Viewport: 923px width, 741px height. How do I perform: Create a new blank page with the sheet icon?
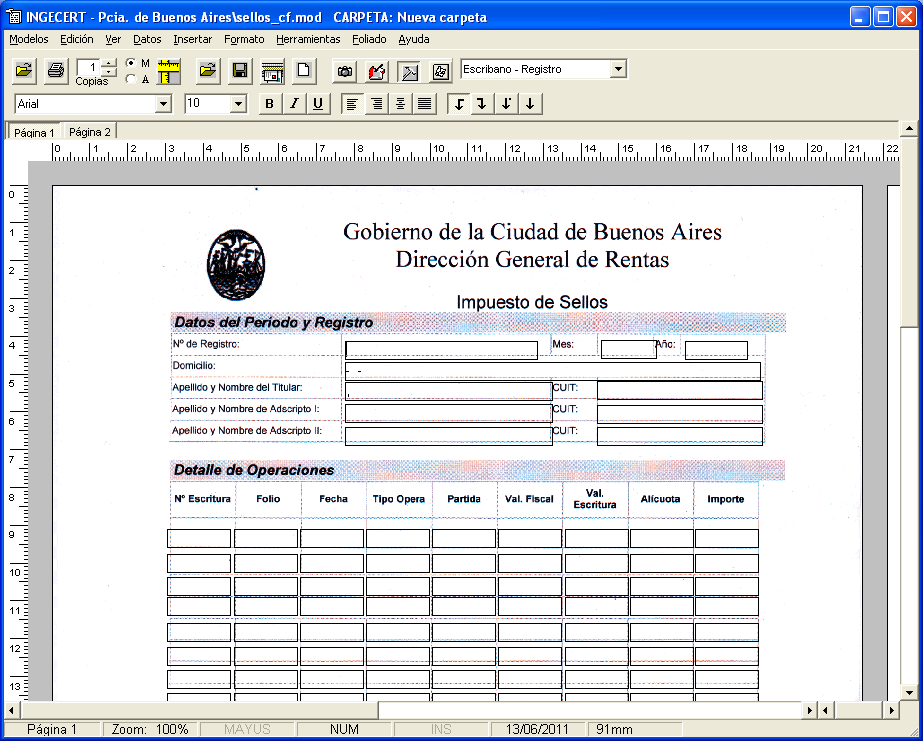[x=304, y=71]
